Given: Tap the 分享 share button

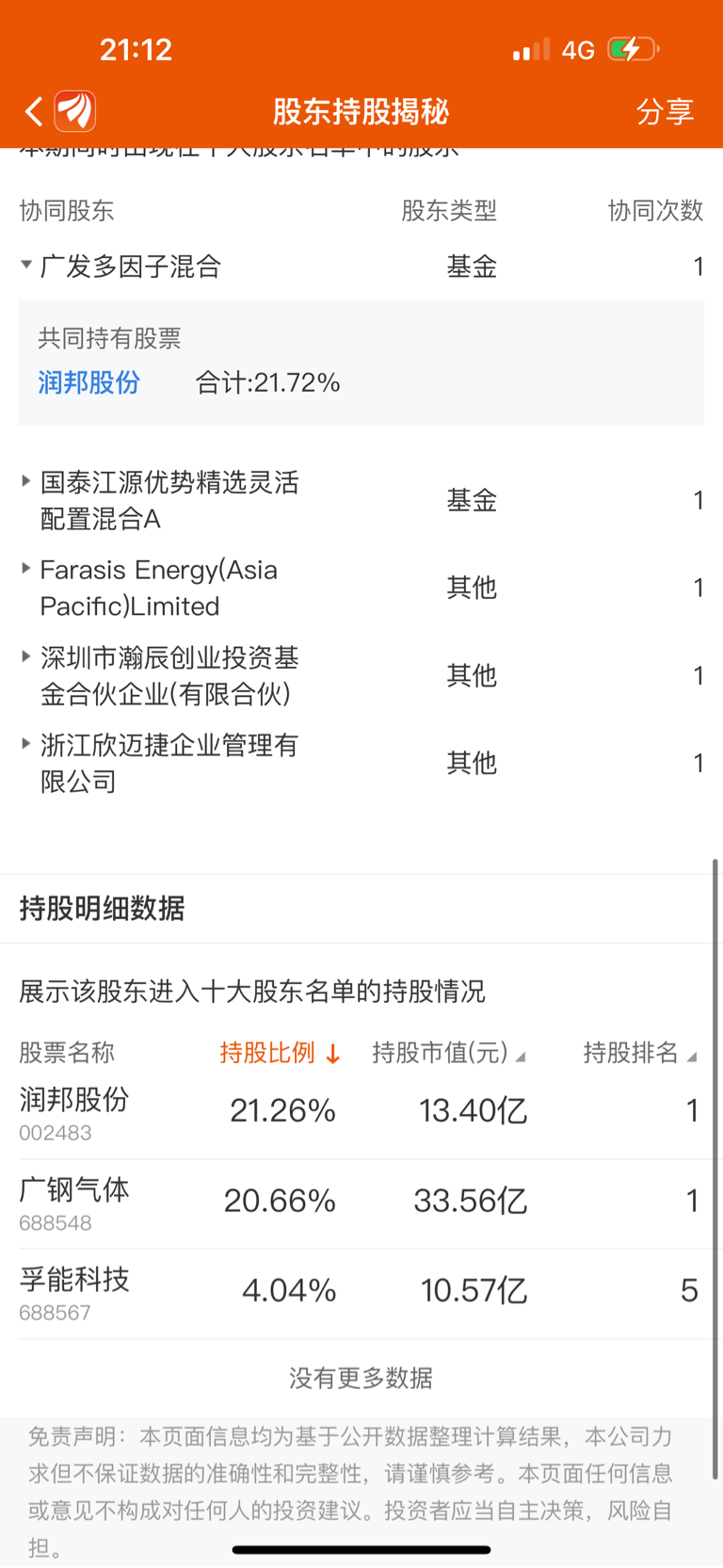Looking at the screenshot, I should (x=665, y=112).
